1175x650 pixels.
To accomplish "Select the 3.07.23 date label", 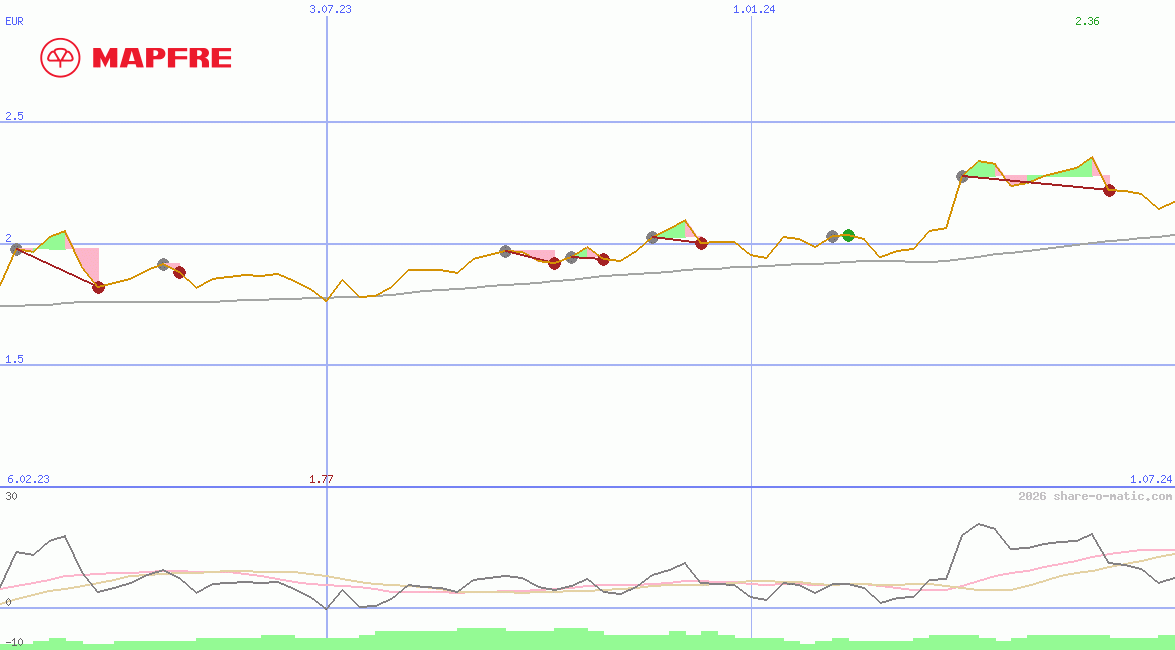I will click(330, 9).
